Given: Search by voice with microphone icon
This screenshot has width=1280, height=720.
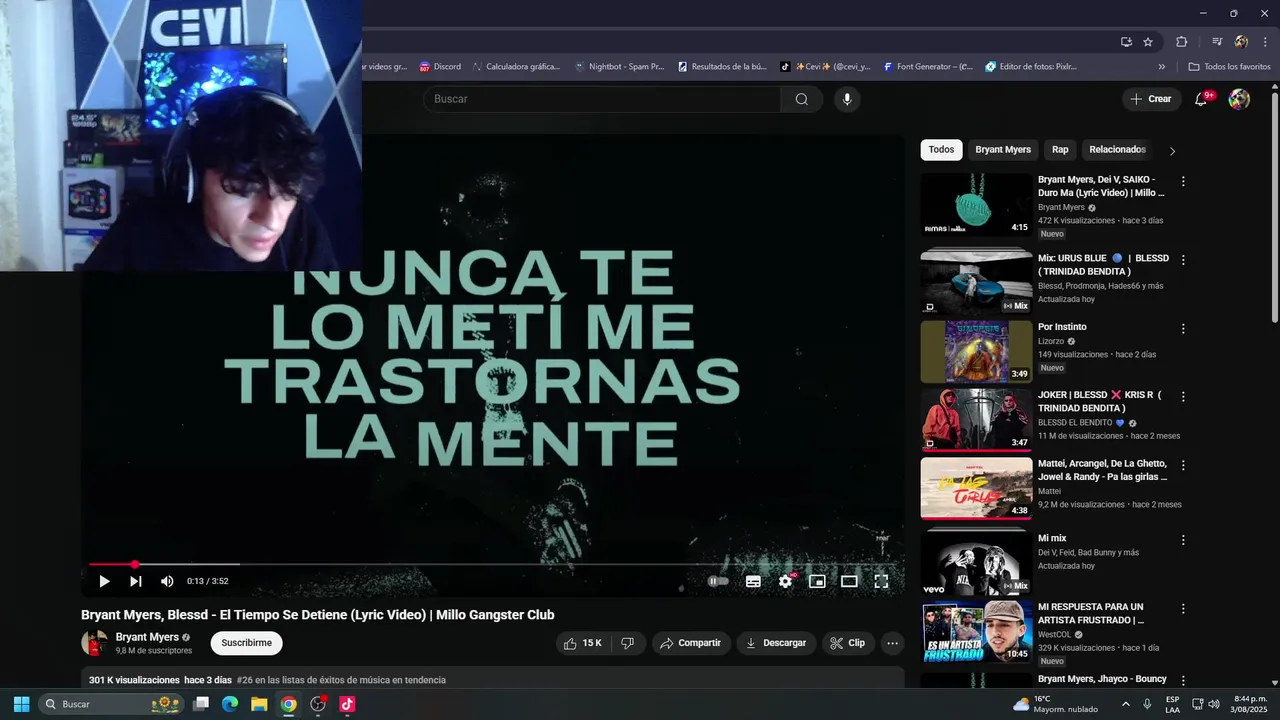Looking at the screenshot, I should coord(847,99).
